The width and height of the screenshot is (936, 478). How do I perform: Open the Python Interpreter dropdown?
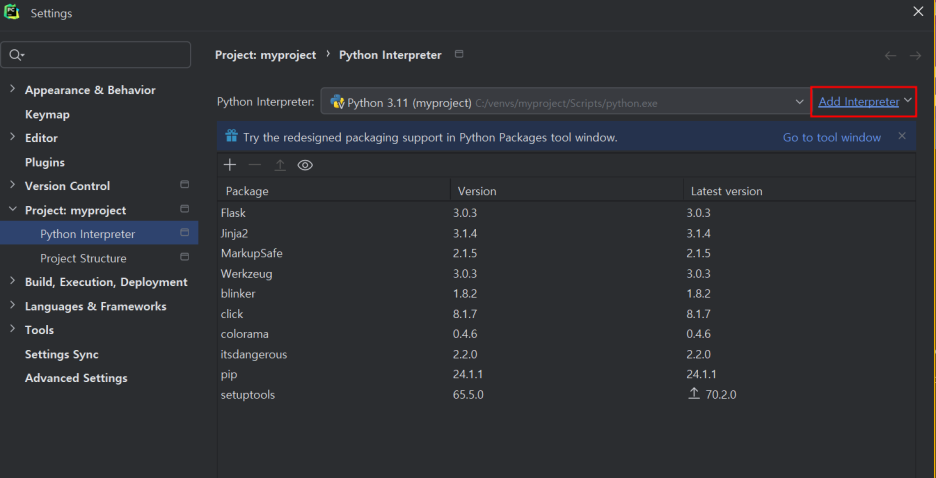[565, 101]
